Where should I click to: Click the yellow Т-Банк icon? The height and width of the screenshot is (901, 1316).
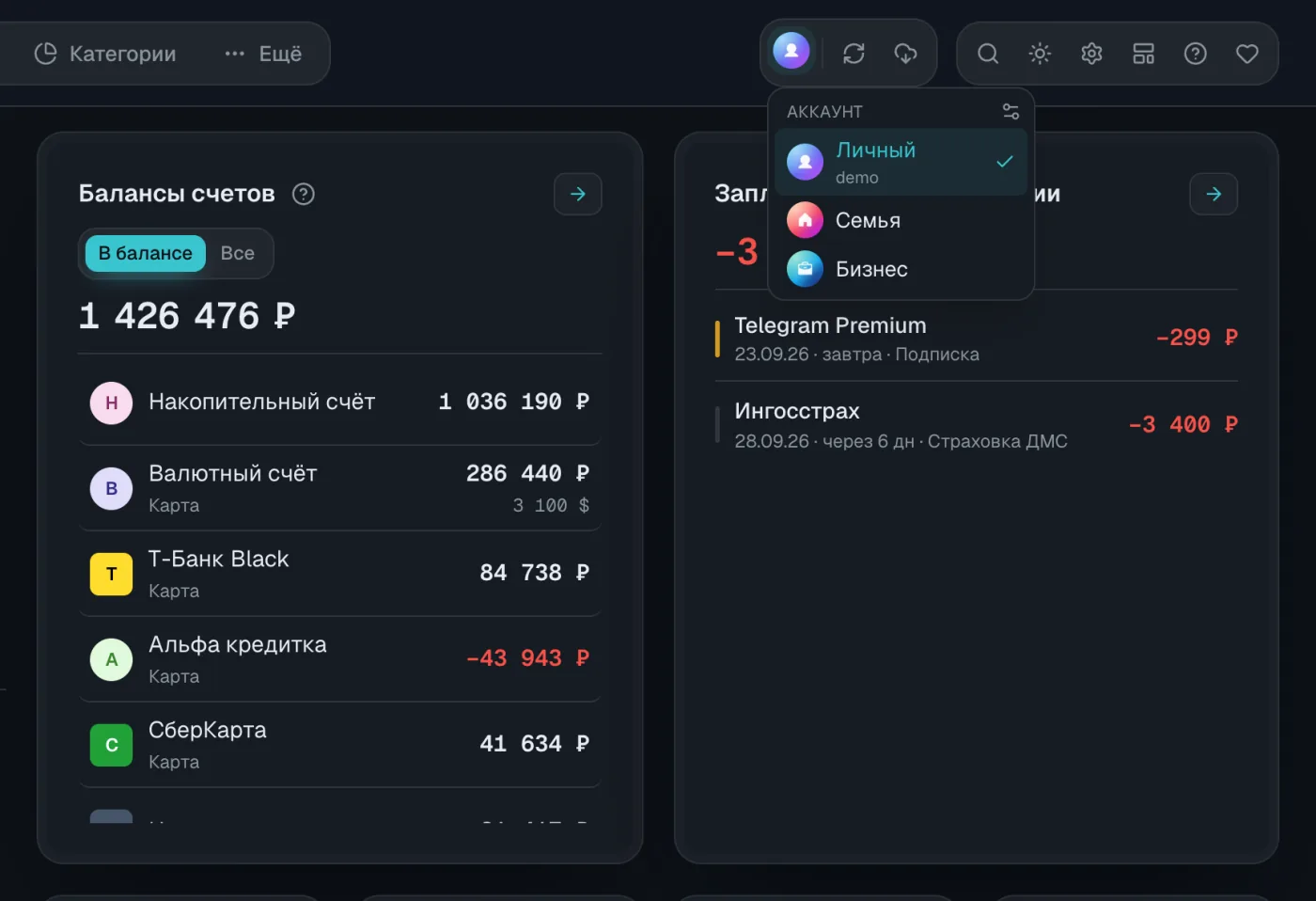111,574
